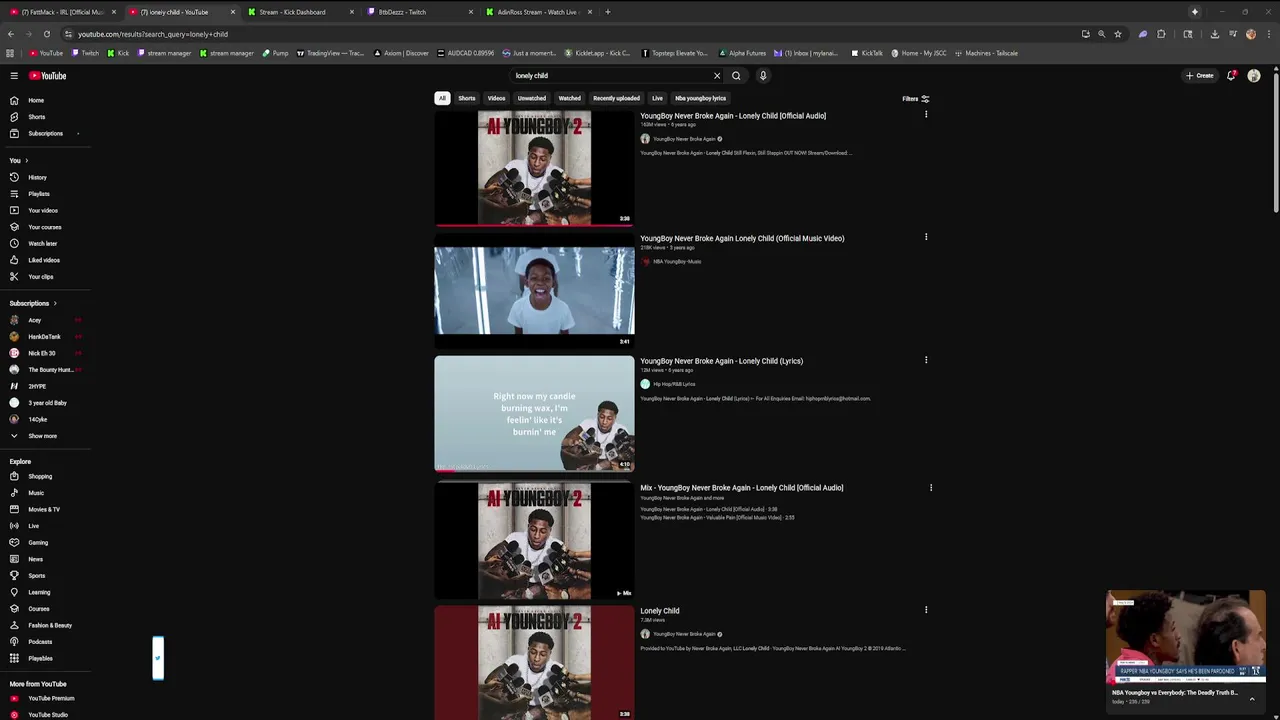The width and height of the screenshot is (1280, 720).
Task: Click the browser address bar URL
Action: pyautogui.click(x=152, y=34)
